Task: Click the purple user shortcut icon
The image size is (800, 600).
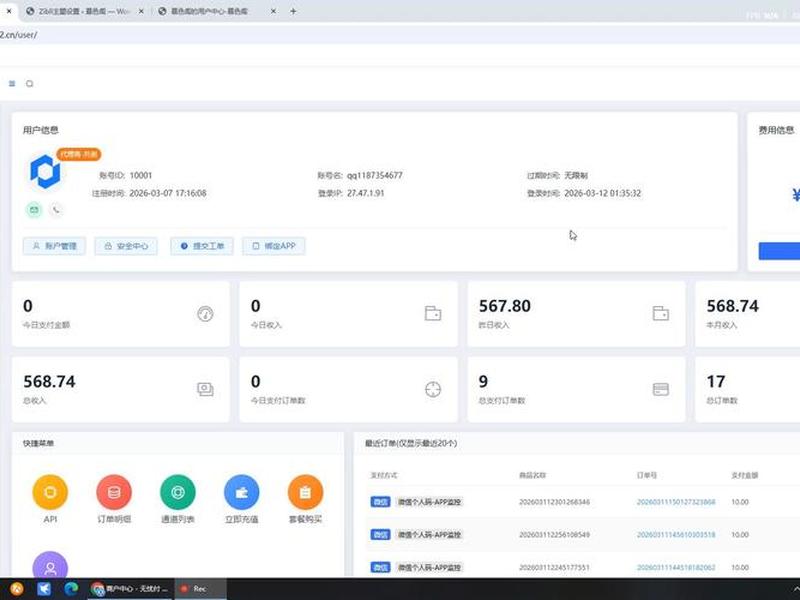Action: coord(50,565)
